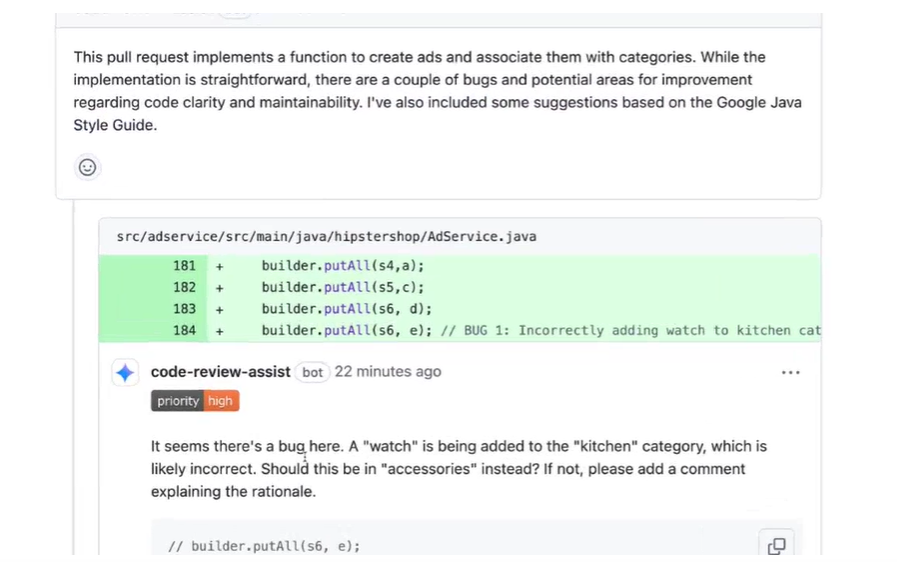The width and height of the screenshot is (897, 562).
Task: Click the code builder.putAll(s6, d) line
Action: coord(347,309)
